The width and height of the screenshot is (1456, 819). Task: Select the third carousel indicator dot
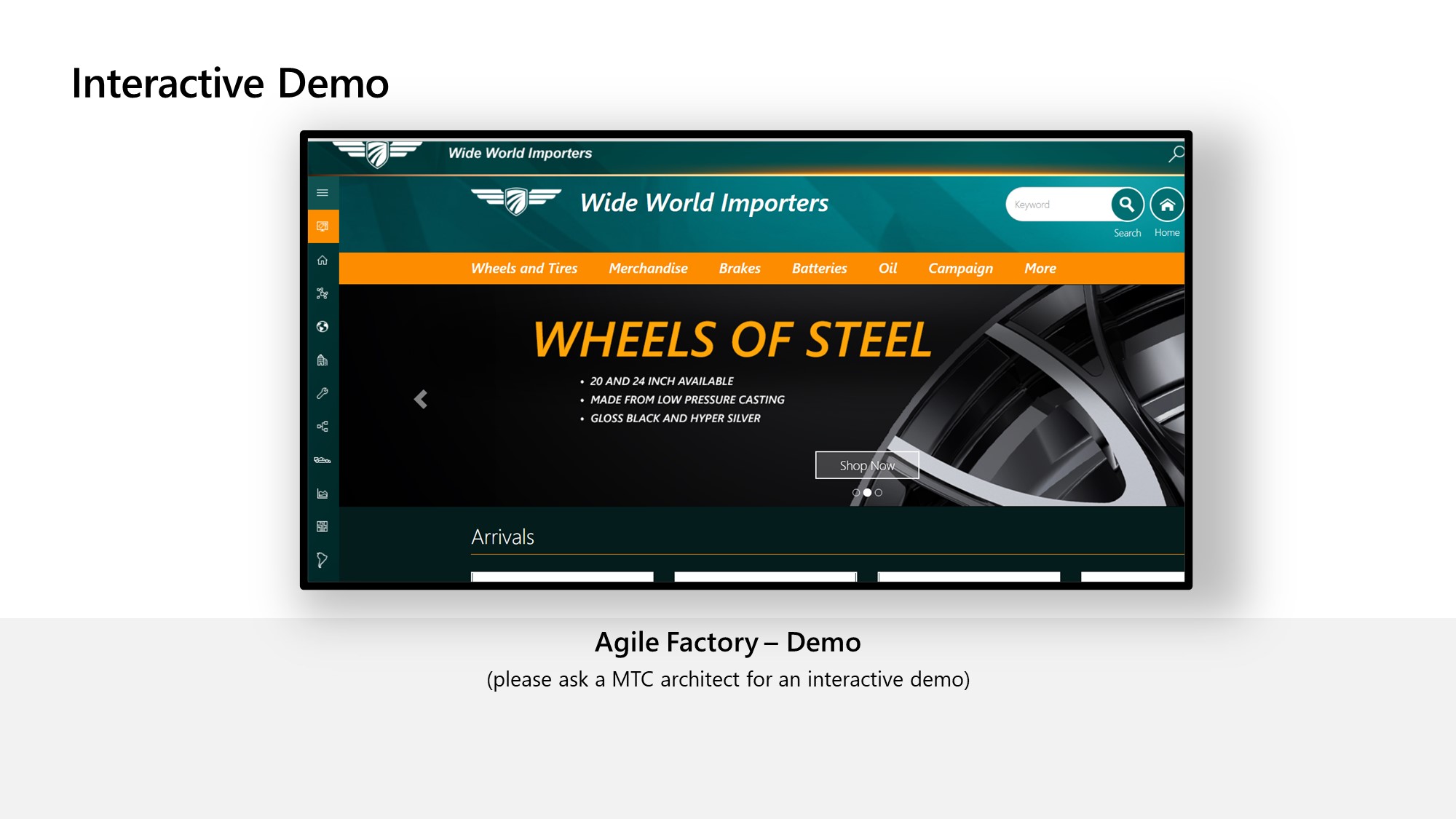point(879,493)
